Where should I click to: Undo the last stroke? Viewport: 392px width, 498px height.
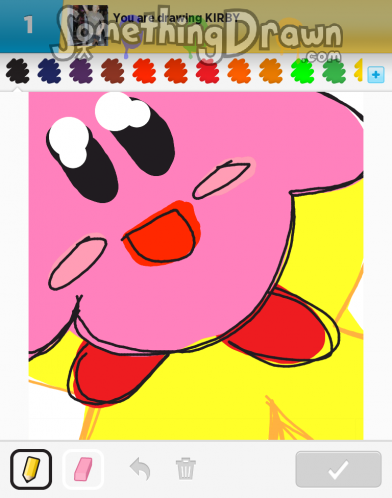point(140,469)
